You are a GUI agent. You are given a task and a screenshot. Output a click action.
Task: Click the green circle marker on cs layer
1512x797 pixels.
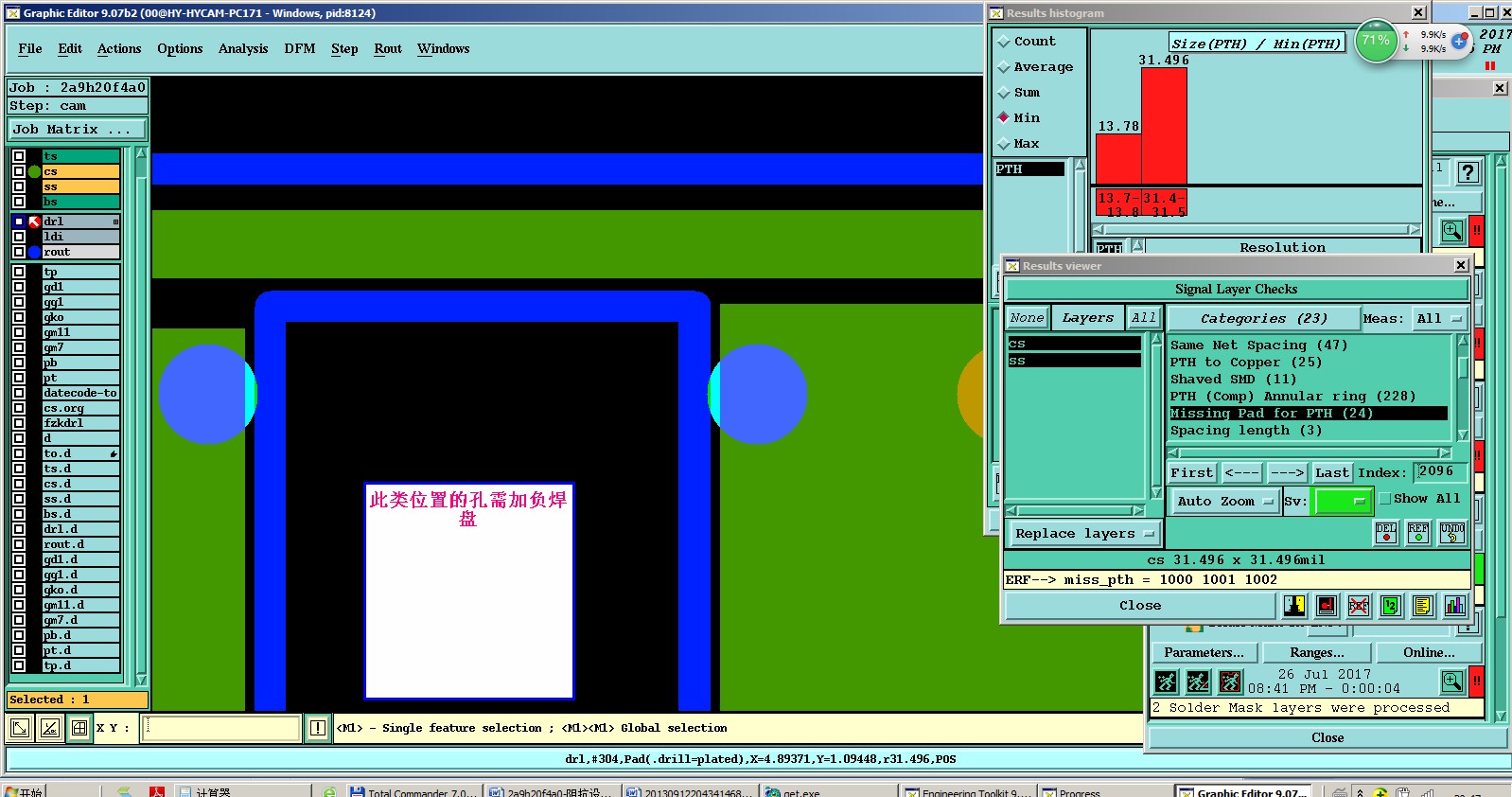[x=34, y=171]
